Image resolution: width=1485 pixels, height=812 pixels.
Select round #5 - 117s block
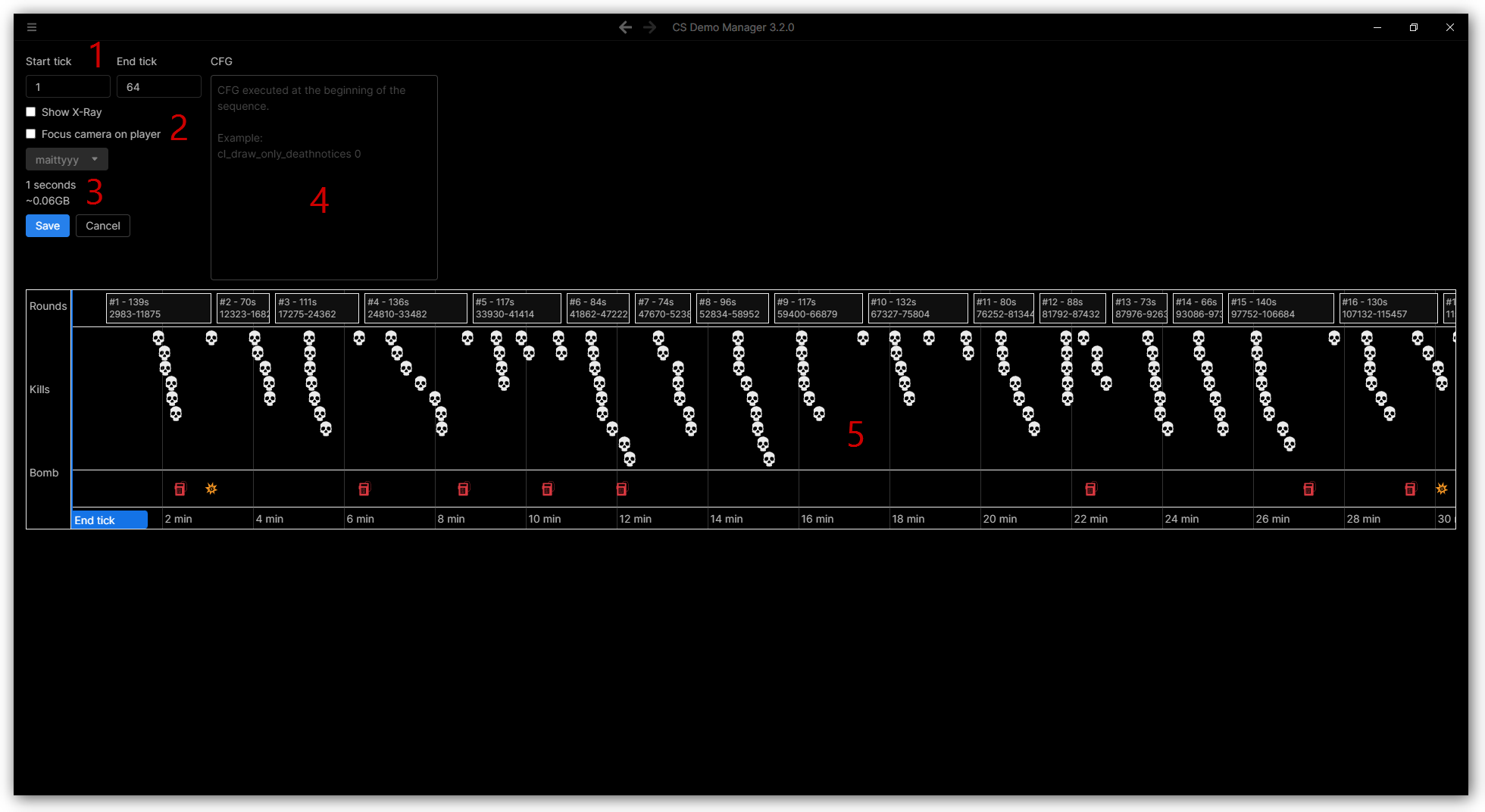tap(517, 308)
